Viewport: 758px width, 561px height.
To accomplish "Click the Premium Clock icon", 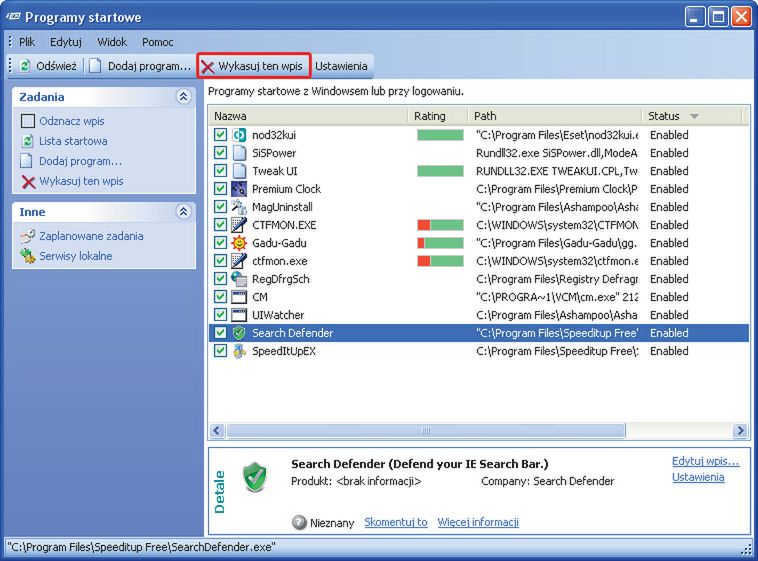I will tap(239, 189).
